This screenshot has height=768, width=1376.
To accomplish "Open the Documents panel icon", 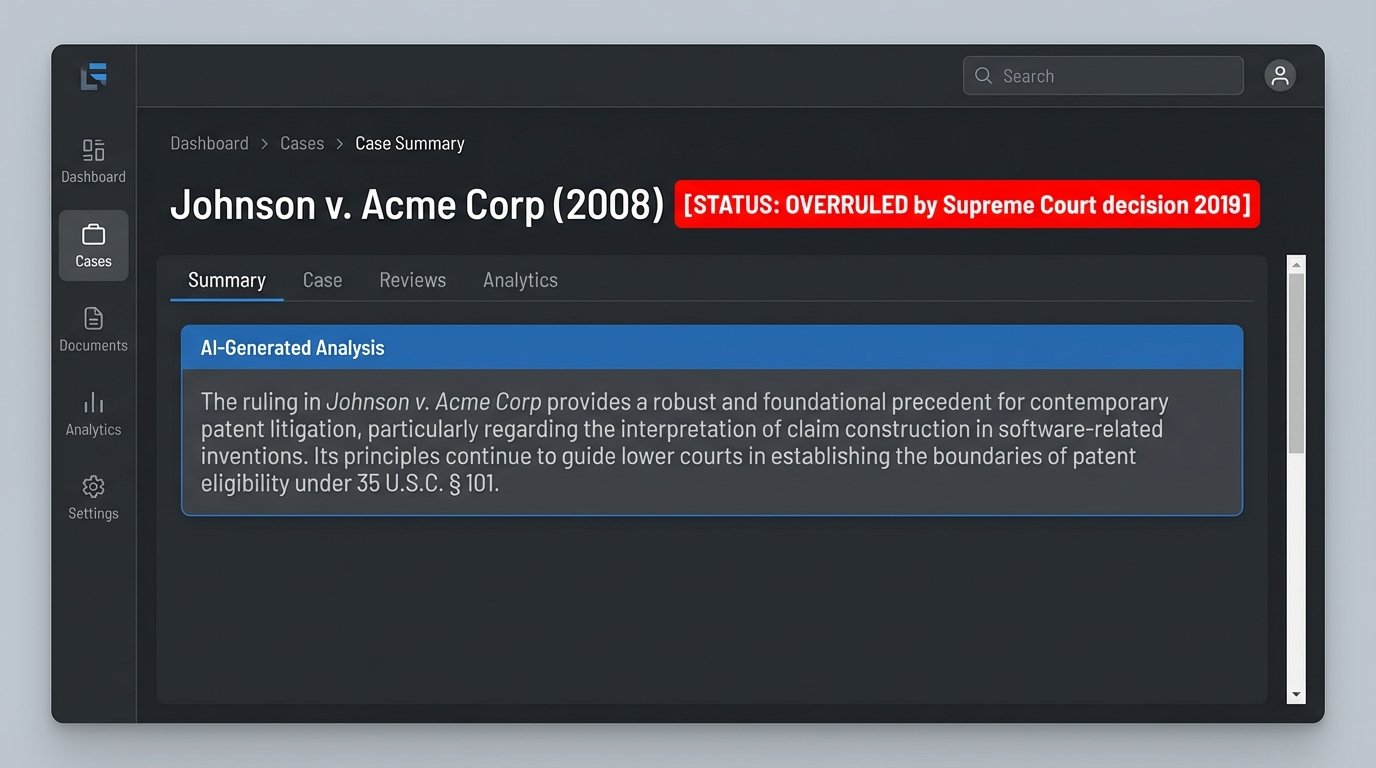I will [x=93, y=320].
